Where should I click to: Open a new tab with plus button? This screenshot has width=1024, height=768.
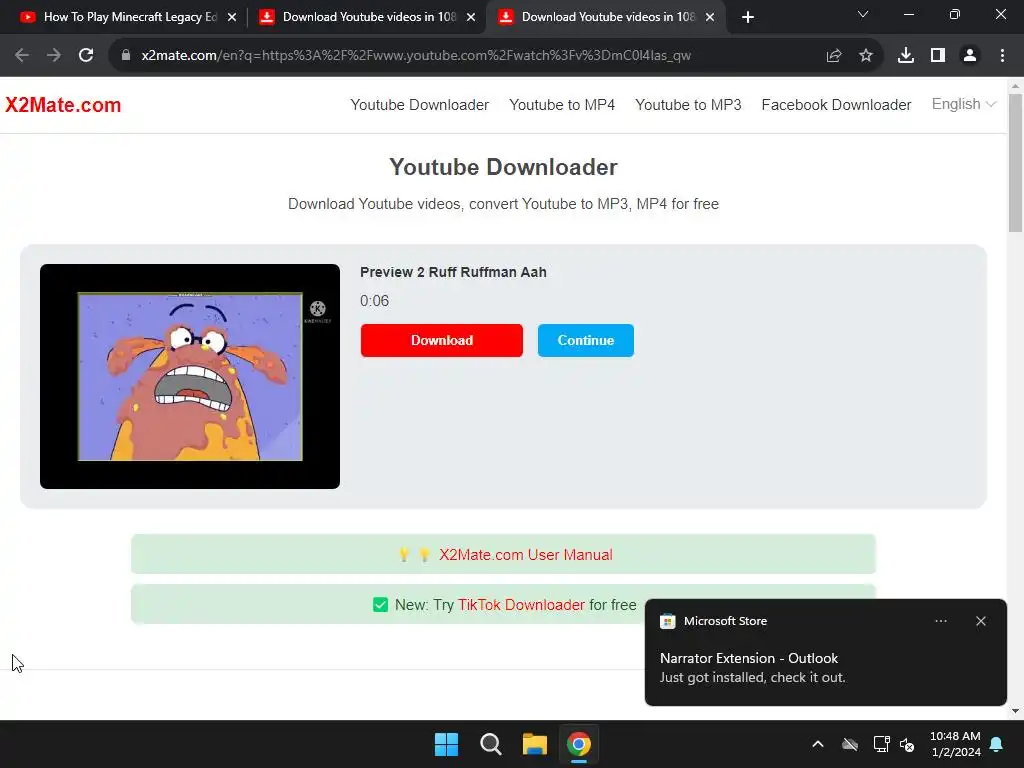748,17
